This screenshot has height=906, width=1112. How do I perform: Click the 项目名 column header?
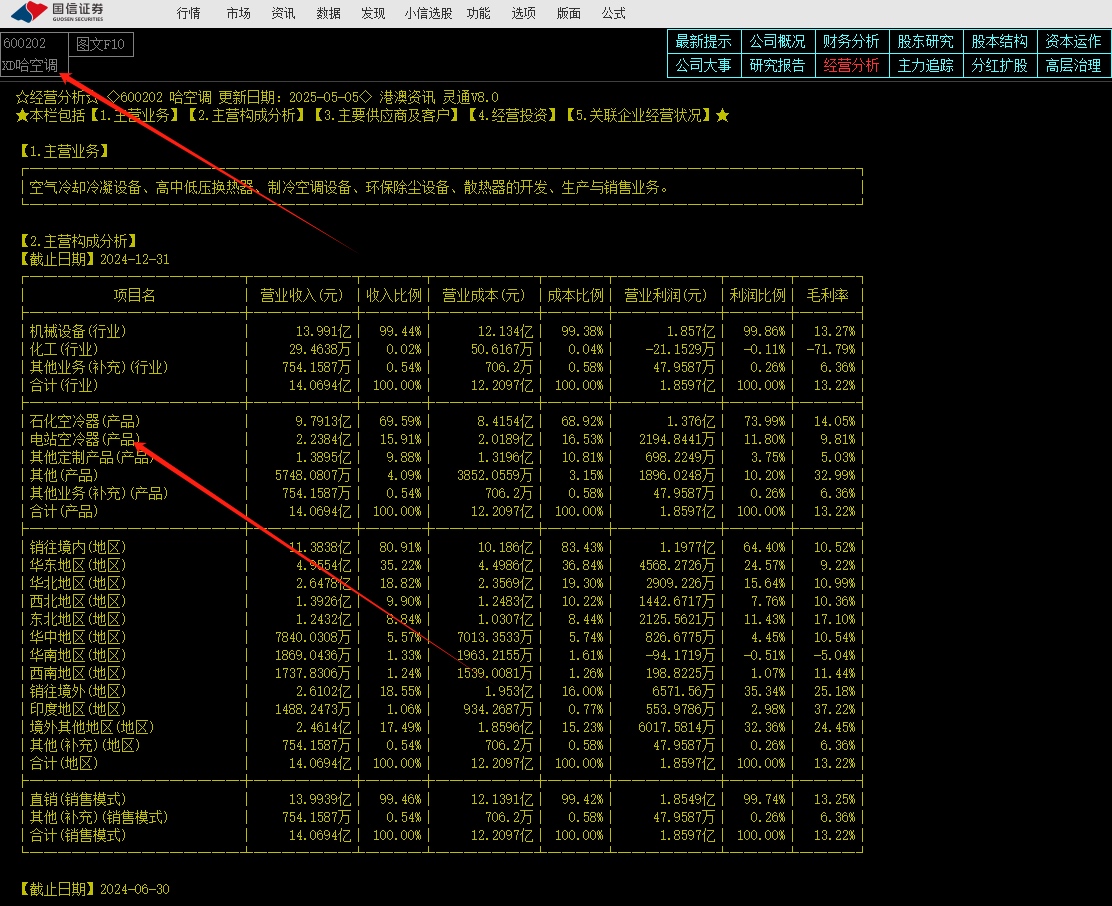pos(135,295)
